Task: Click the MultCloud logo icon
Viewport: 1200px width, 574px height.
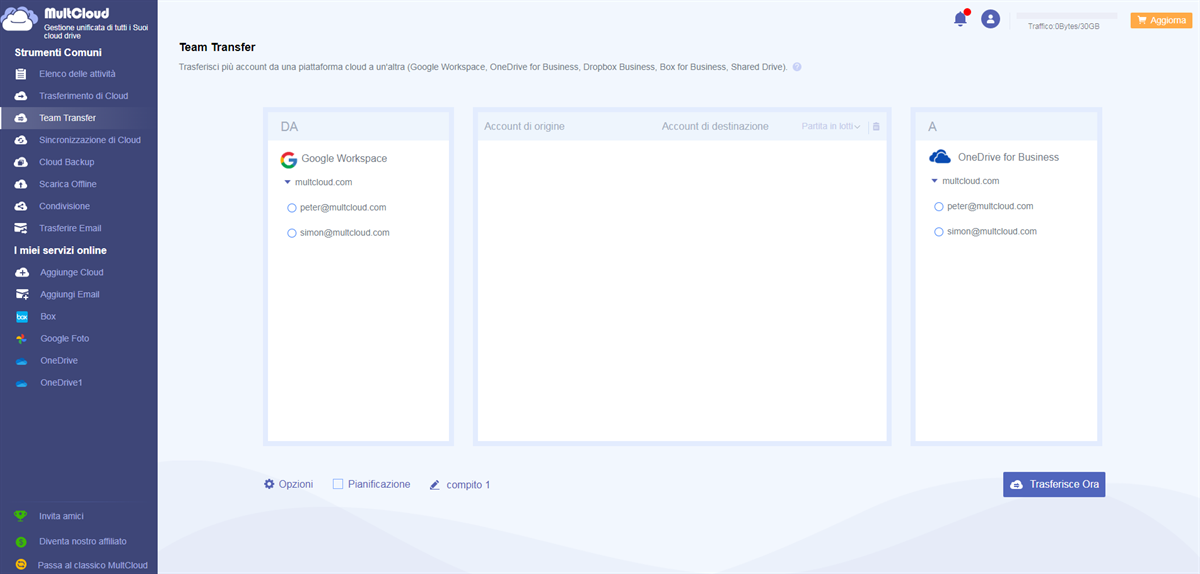Action: tap(20, 21)
